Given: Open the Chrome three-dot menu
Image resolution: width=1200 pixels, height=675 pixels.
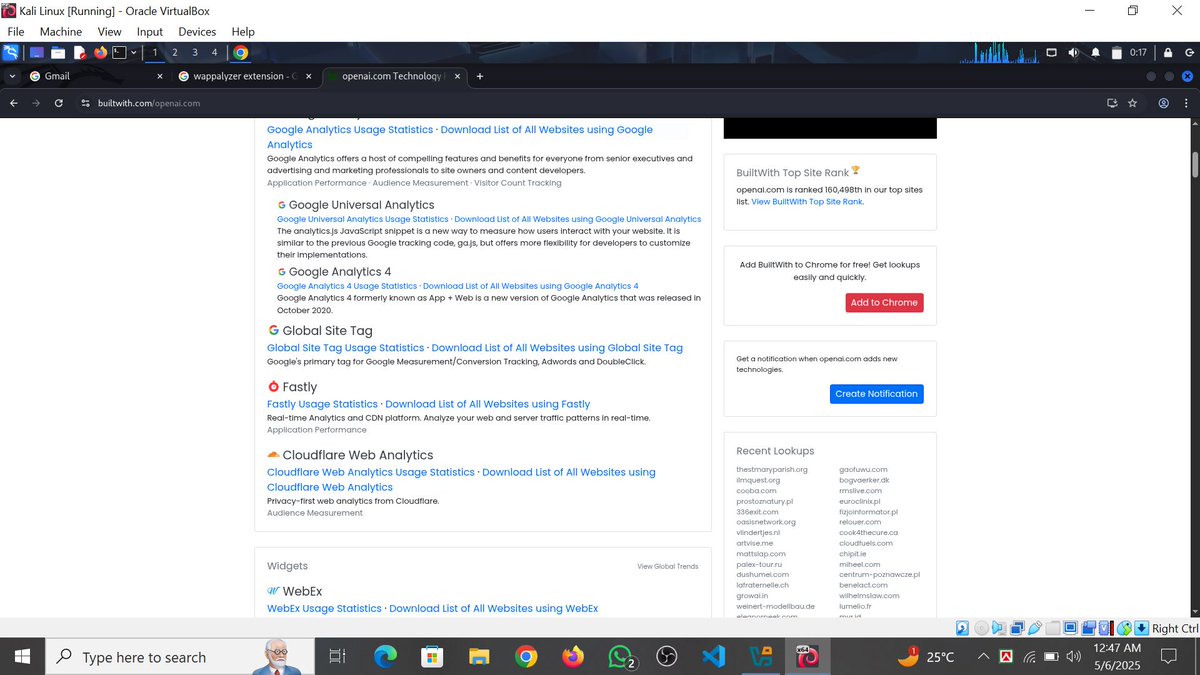Looking at the screenshot, I should 1186,103.
